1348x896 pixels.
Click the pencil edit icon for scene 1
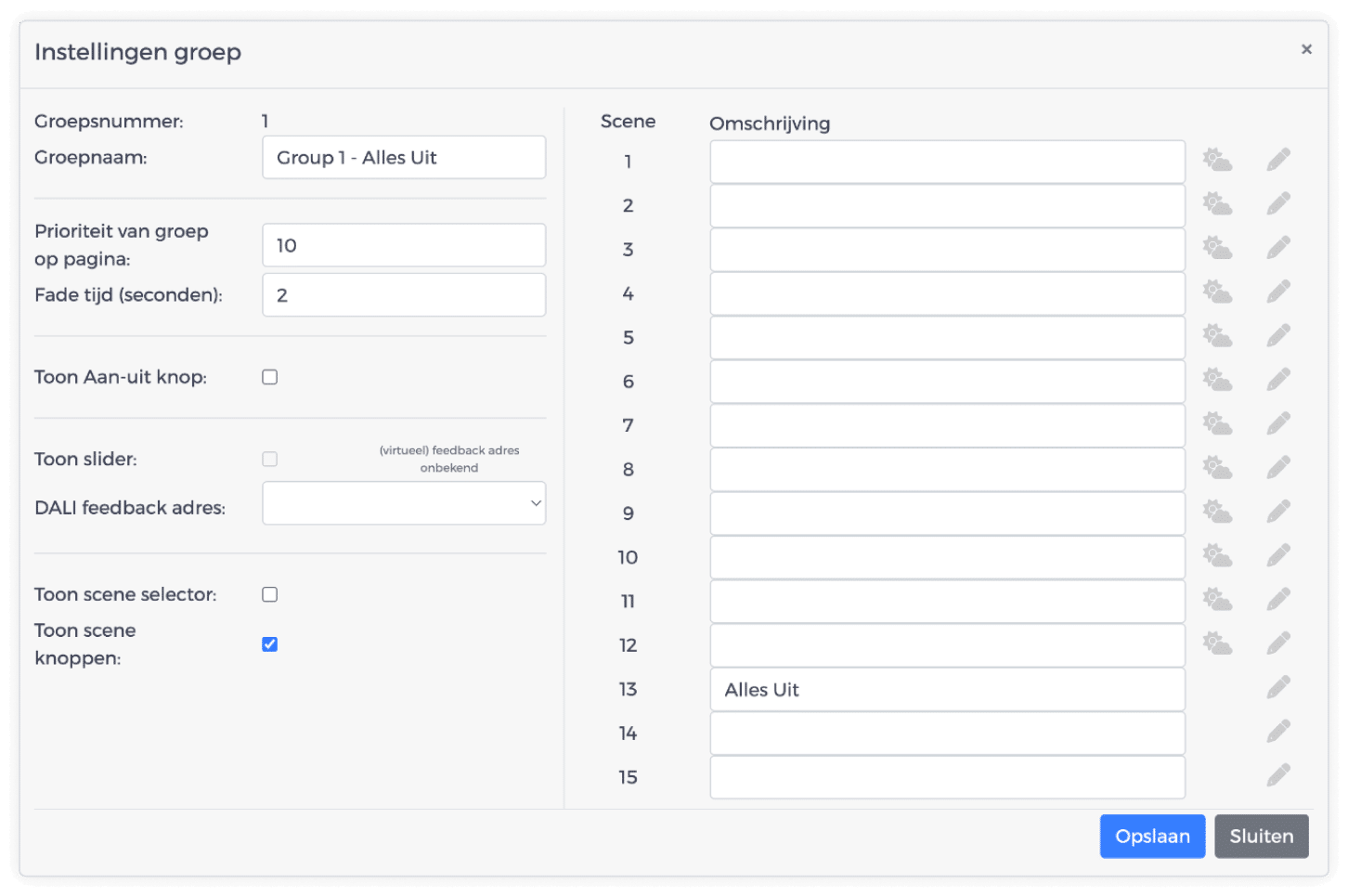point(1278,160)
